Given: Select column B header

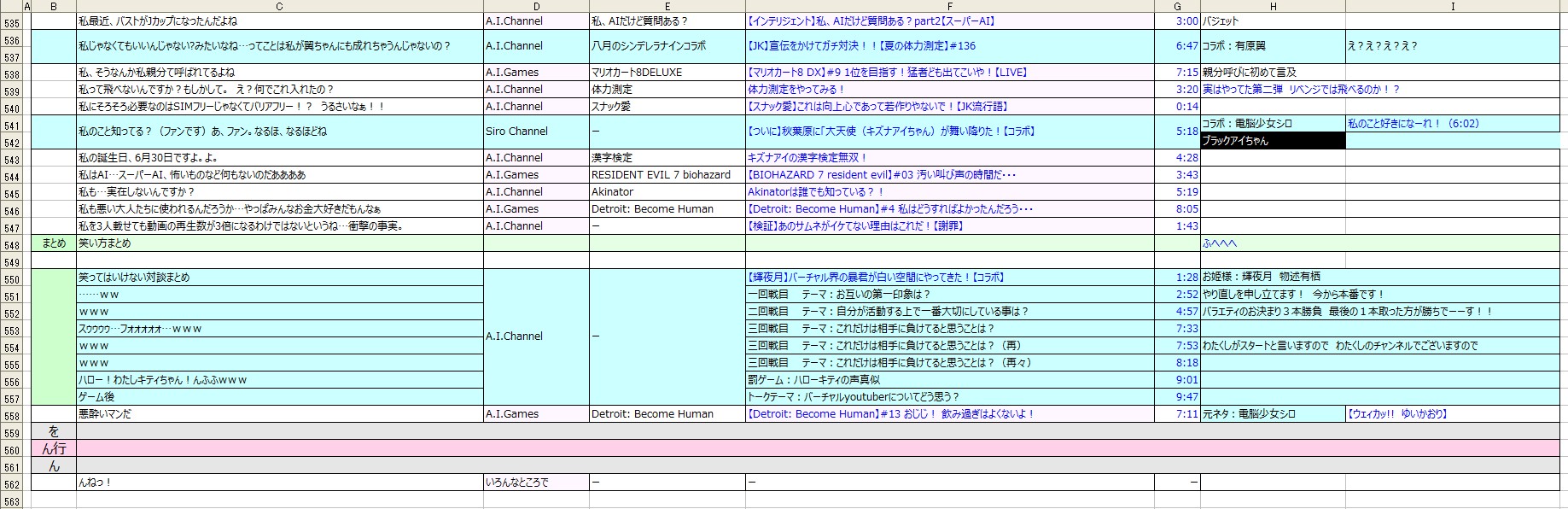Looking at the screenshot, I should (54, 7).
